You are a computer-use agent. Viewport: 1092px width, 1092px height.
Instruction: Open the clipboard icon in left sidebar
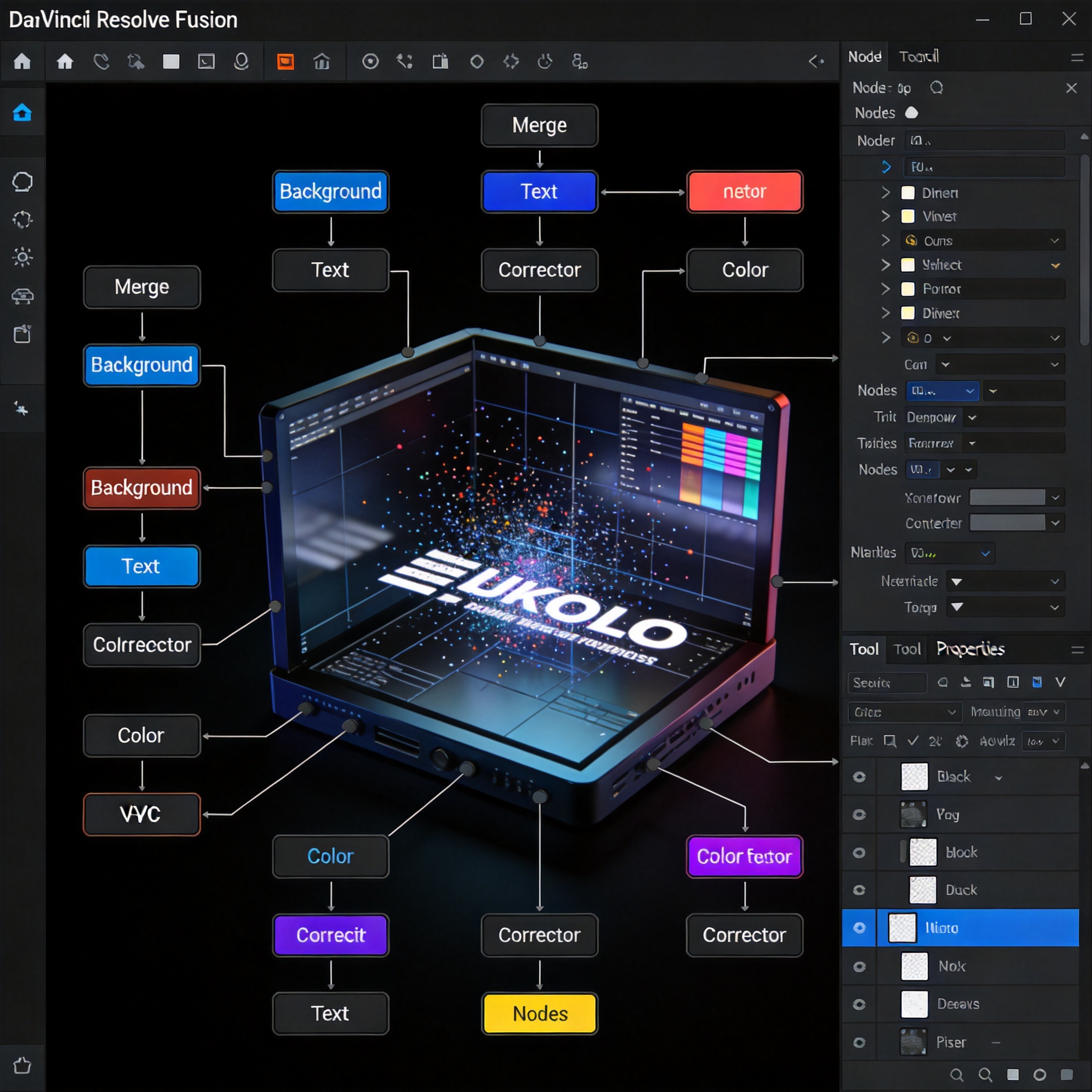pos(22,334)
